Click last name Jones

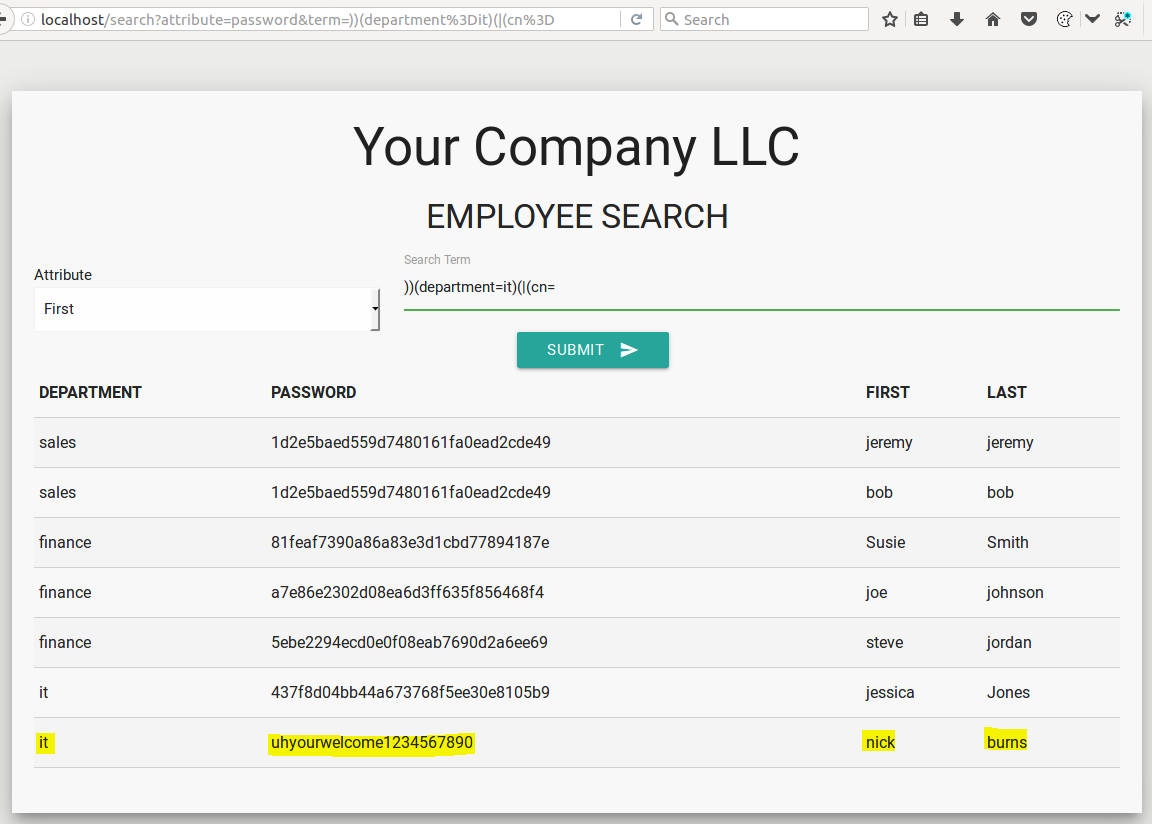pyautogui.click(x=1008, y=693)
